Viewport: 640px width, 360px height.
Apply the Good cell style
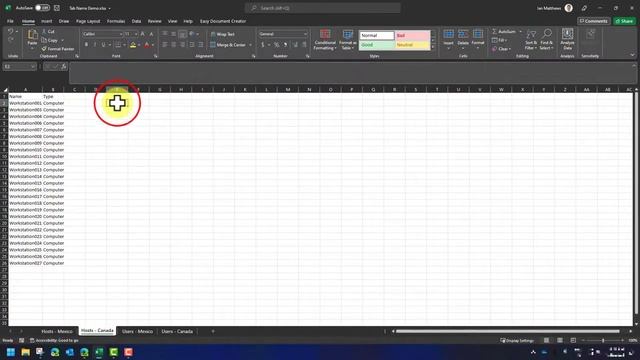click(x=376, y=45)
